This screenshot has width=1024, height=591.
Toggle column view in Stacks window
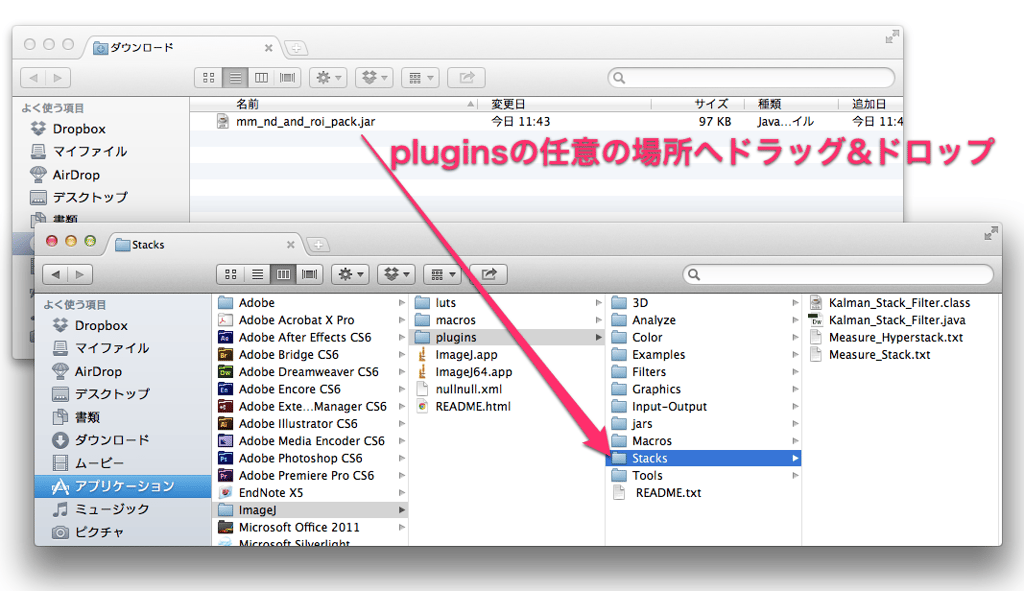283,274
